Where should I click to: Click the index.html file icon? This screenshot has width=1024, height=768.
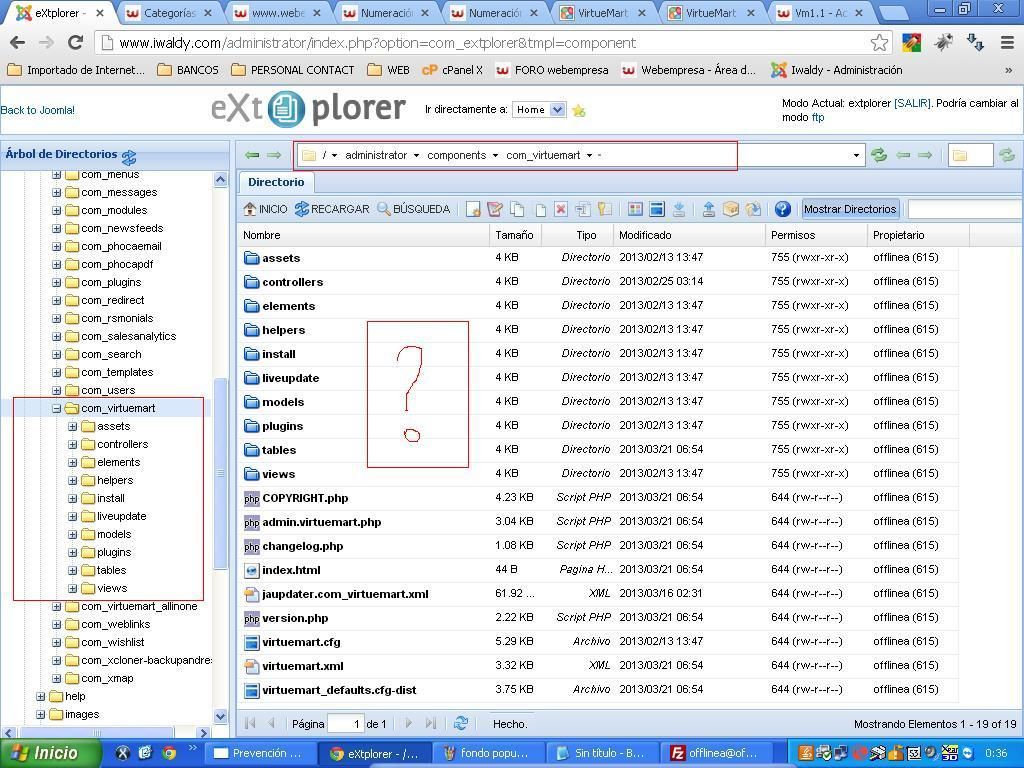(x=251, y=570)
